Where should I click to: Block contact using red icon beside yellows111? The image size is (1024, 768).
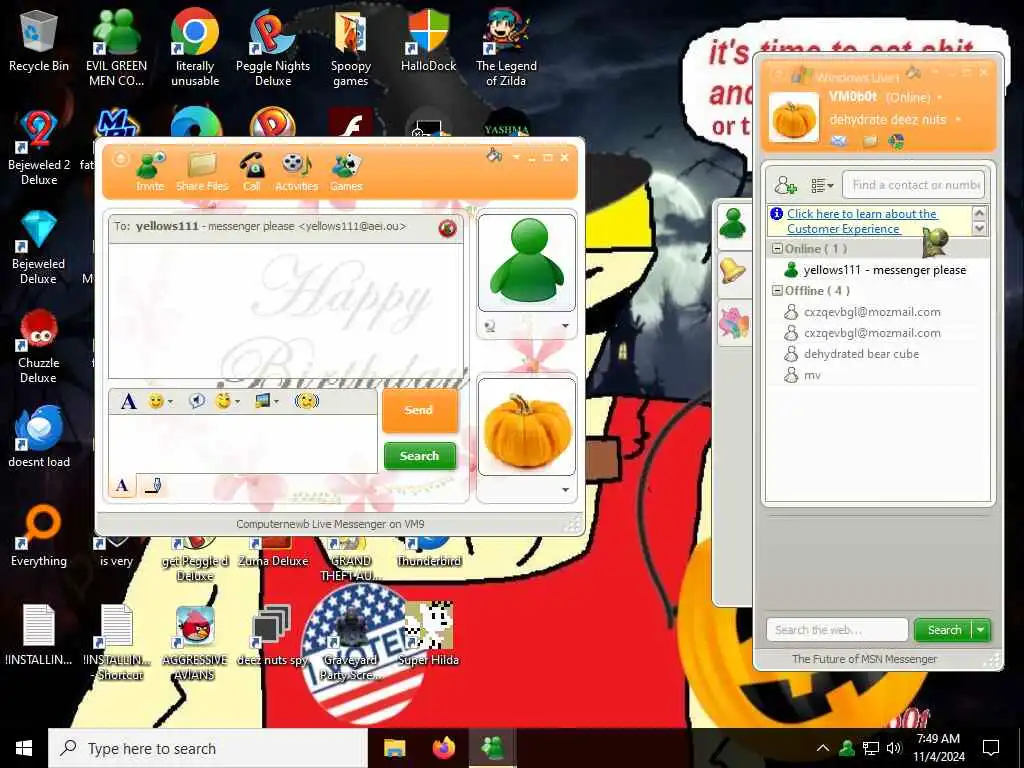(x=447, y=228)
